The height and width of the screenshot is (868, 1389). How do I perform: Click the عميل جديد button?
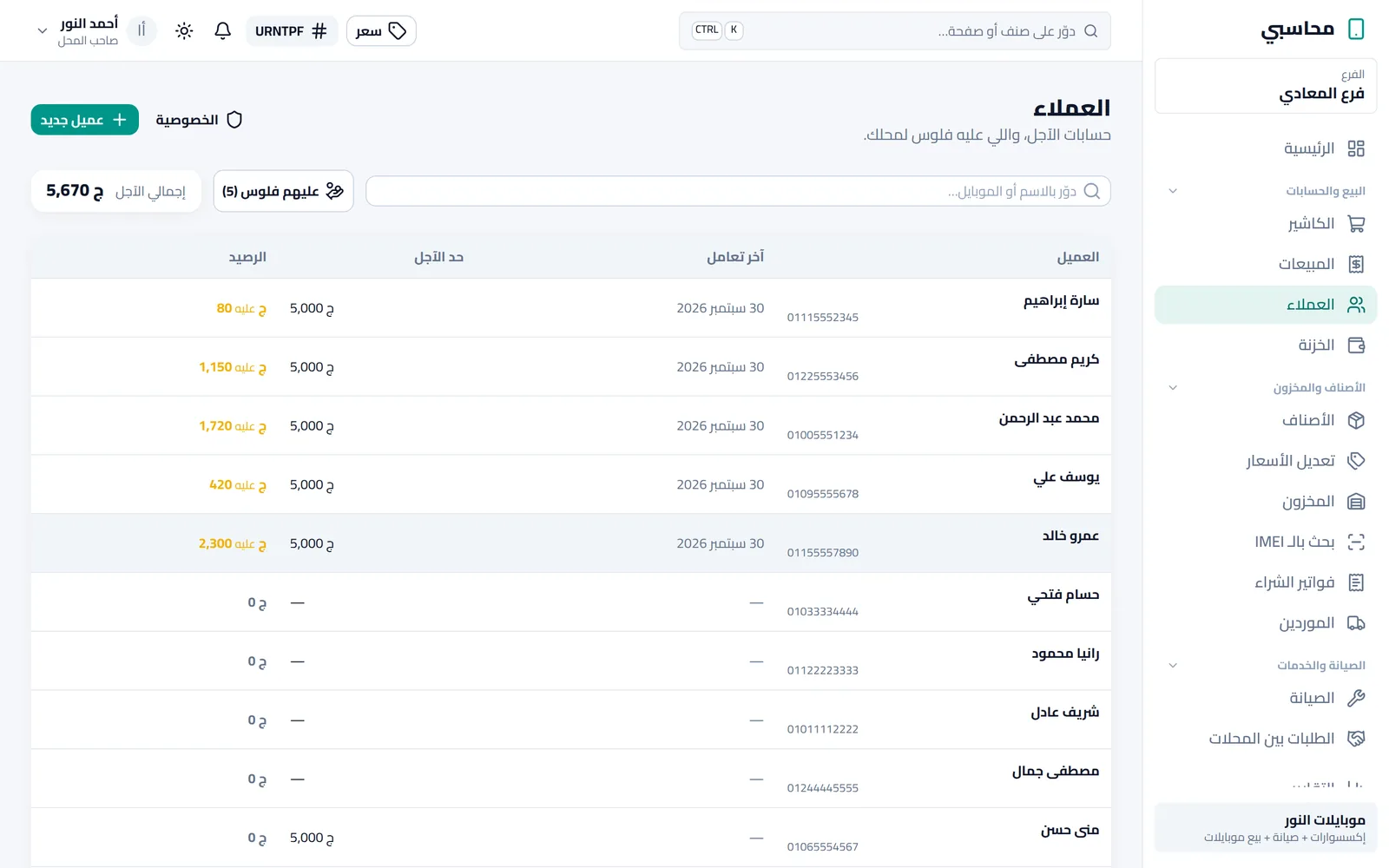(85, 120)
